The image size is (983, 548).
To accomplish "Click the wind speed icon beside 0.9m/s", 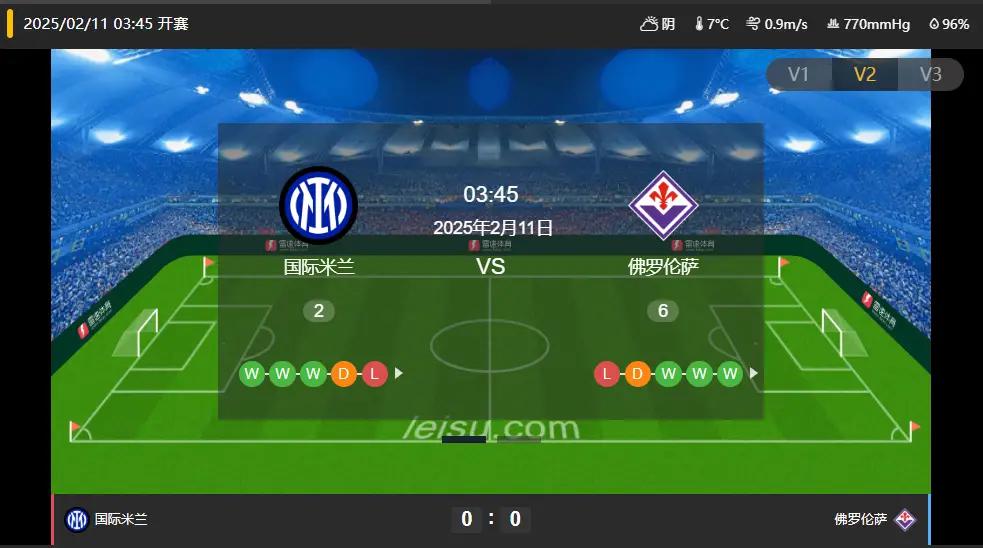I will click(x=753, y=24).
